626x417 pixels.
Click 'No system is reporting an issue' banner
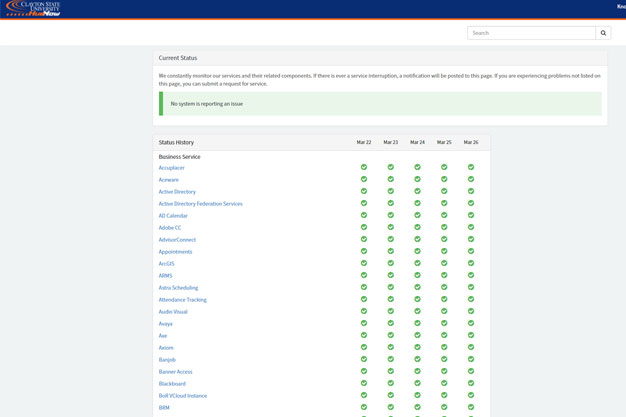[380, 103]
